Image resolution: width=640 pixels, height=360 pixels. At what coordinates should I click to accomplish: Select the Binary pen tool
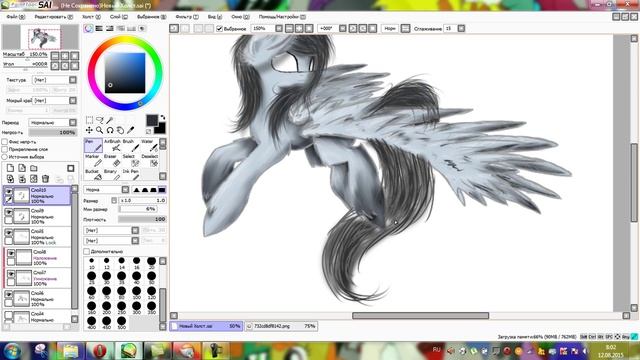(112, 175)
